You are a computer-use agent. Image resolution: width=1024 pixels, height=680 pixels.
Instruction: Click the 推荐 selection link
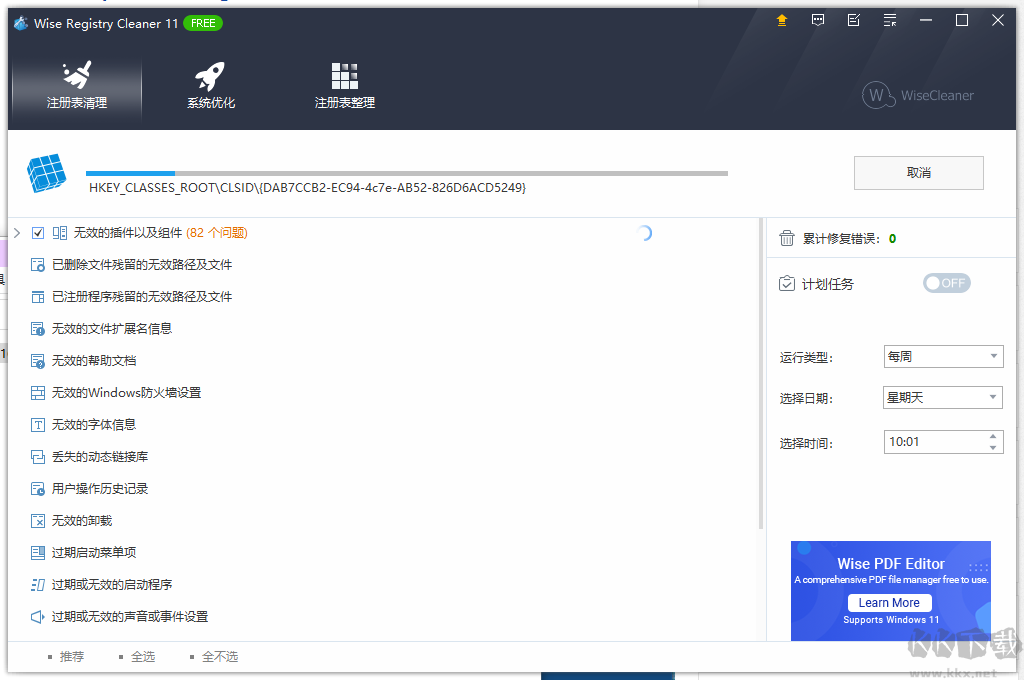pyautogui.click(x=72, y=656)
